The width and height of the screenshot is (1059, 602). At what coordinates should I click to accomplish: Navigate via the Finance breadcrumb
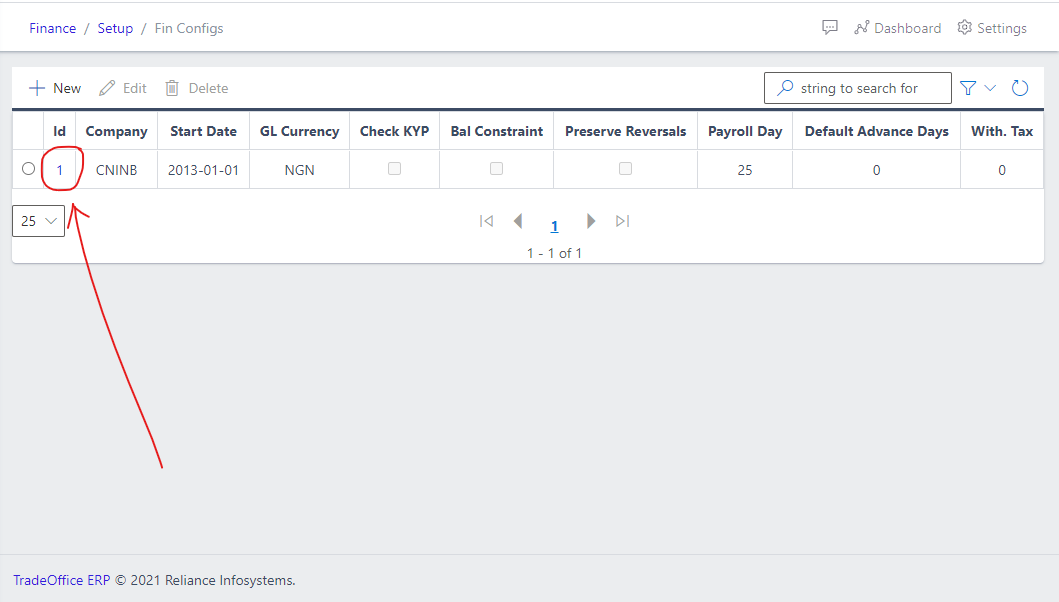point(52,28)
